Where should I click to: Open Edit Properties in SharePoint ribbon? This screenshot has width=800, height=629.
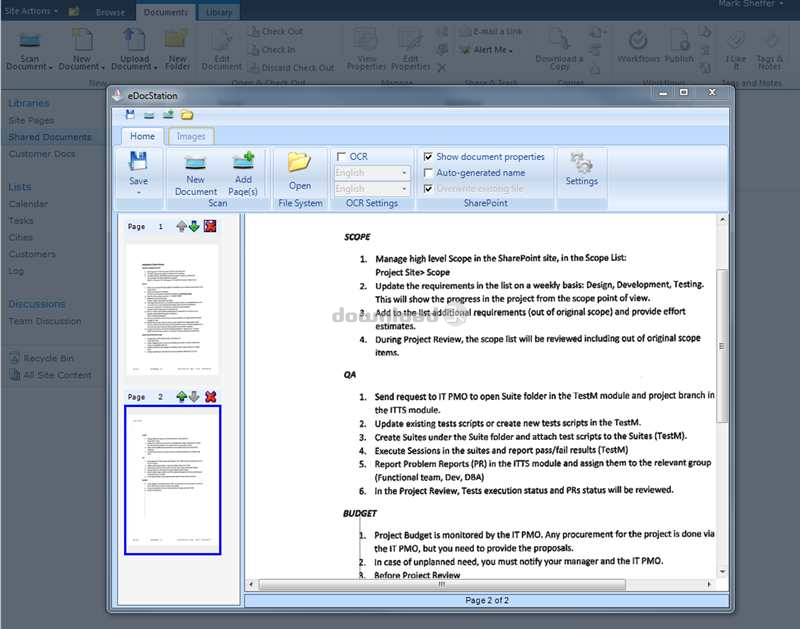coord(410,51)
